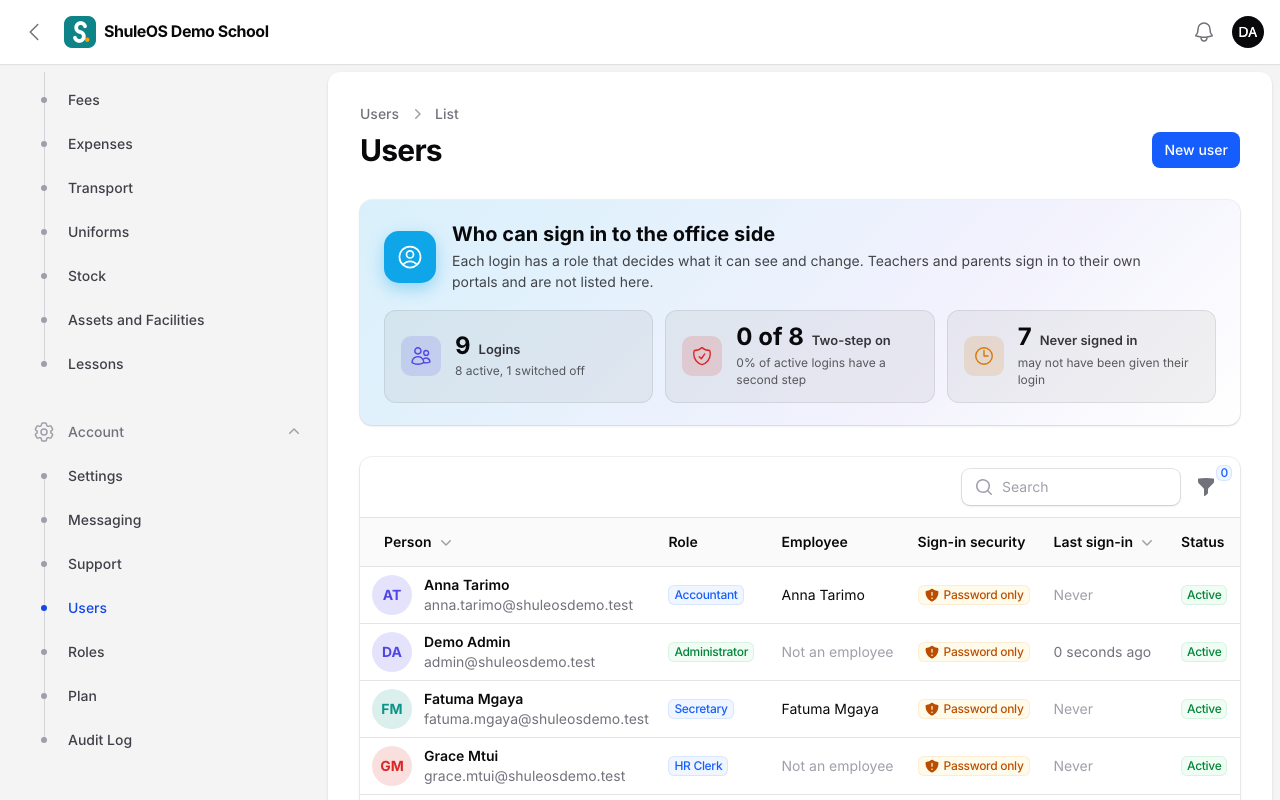1280x800 pixels.
Task: Open Settings in the sidebar
Action: tap(95, 476)
